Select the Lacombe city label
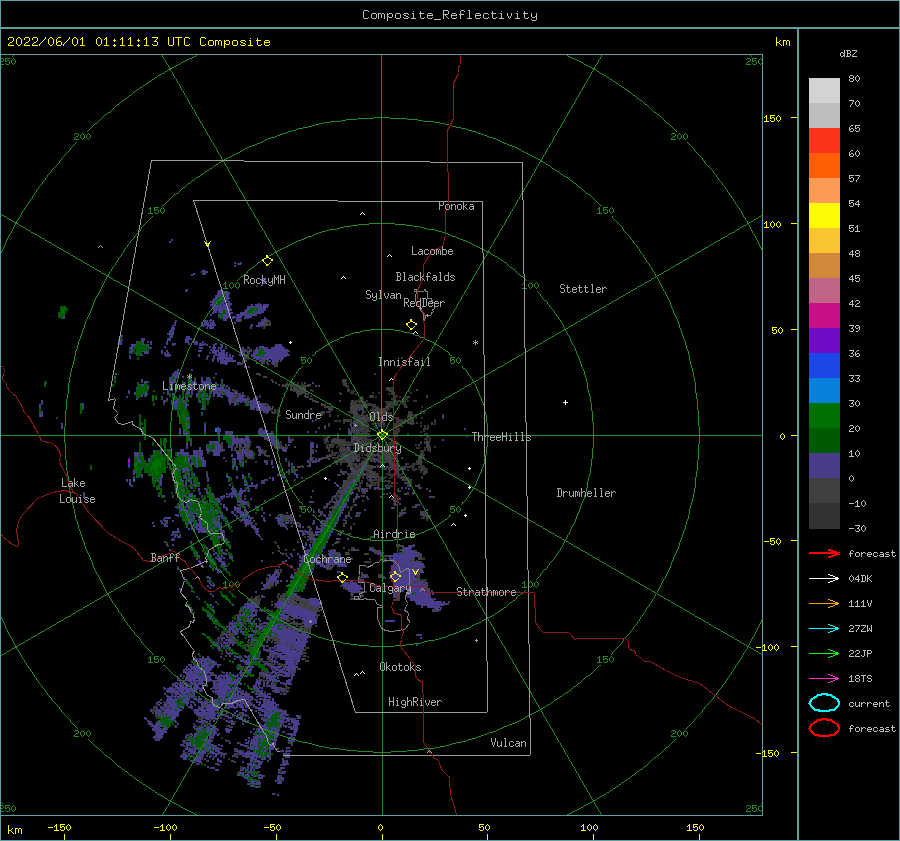The height and width of the screenshot is (841, 900). 432,251
